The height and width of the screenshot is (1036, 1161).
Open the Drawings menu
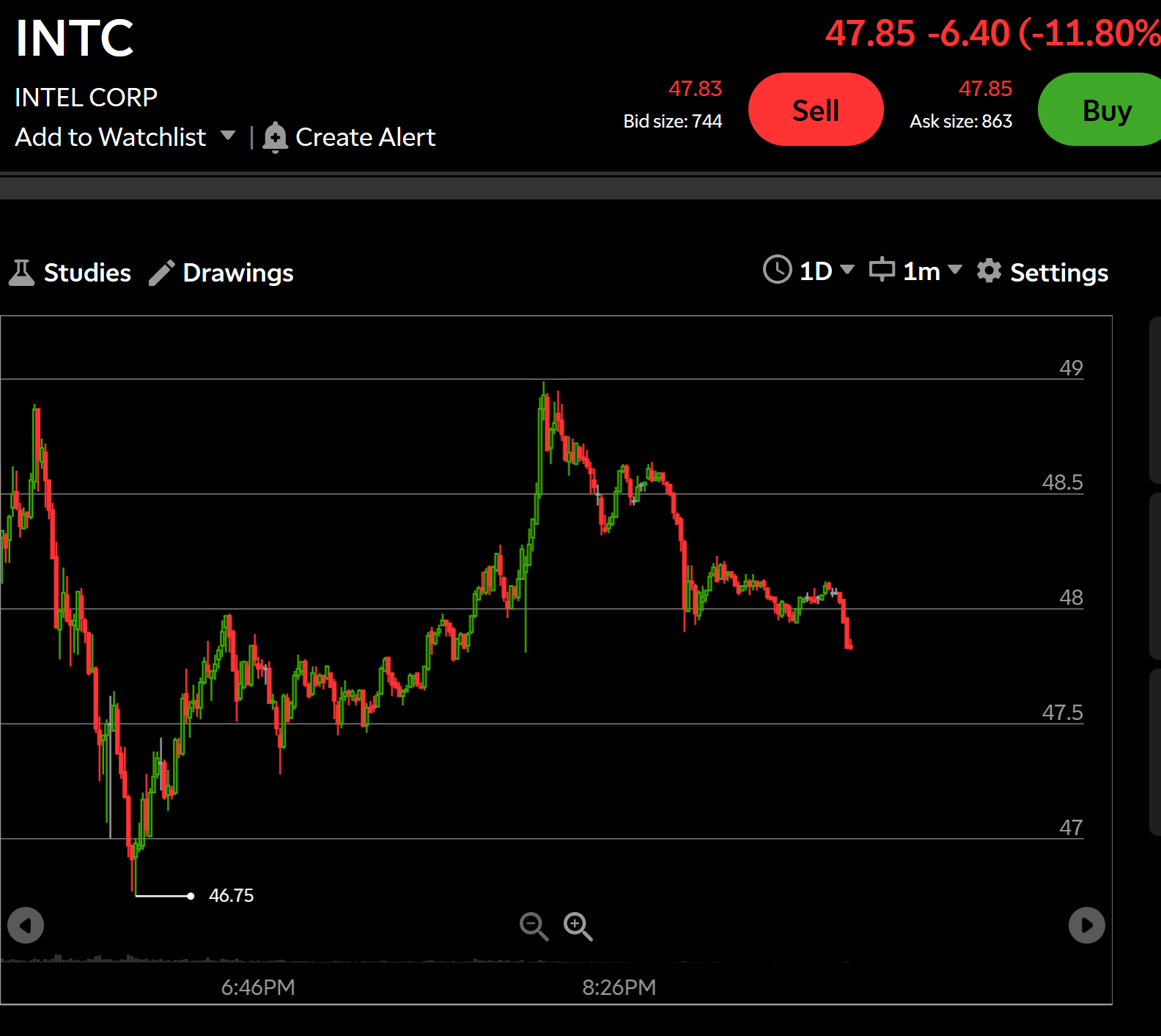coord(238,273)
